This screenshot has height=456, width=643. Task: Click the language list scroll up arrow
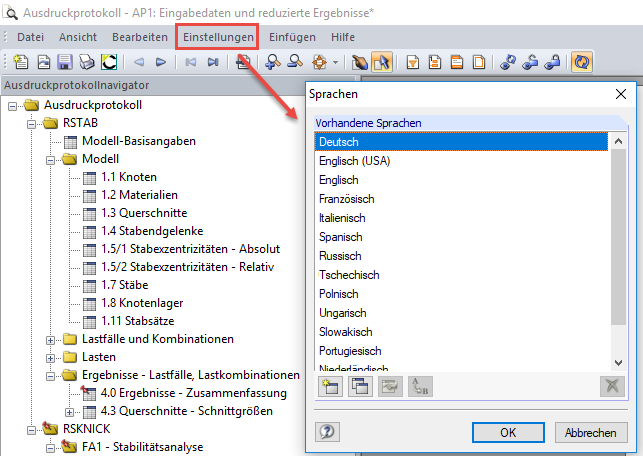(618, 141)
